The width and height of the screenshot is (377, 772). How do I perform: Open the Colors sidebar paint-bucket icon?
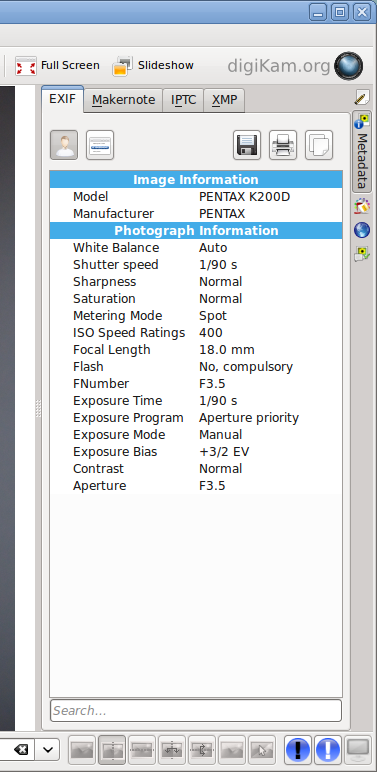pos(362,206)
